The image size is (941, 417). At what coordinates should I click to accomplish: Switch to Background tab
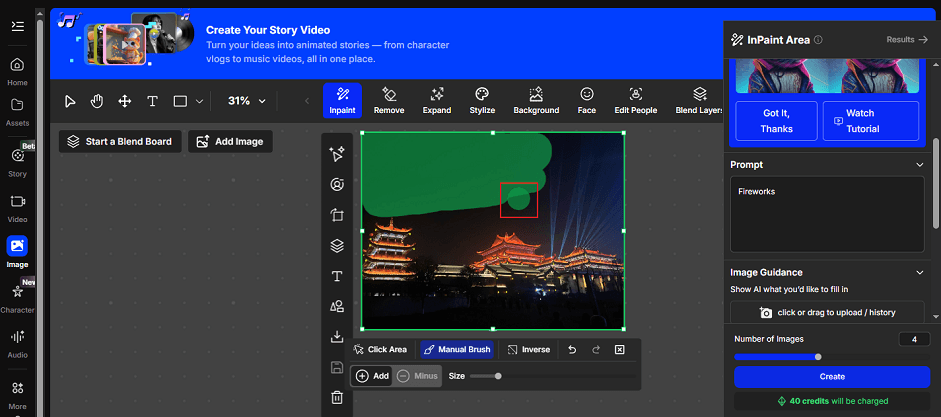pos(536,100)
